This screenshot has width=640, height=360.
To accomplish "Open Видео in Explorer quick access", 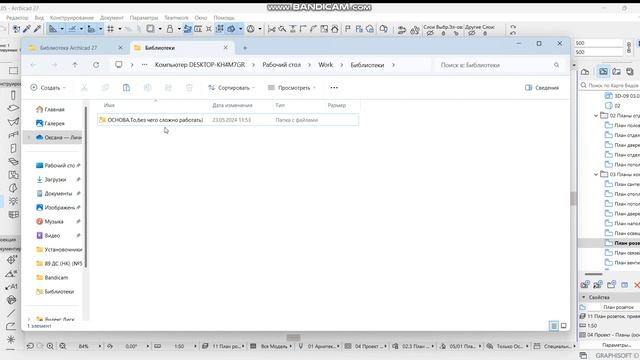I will click(57, 236).
